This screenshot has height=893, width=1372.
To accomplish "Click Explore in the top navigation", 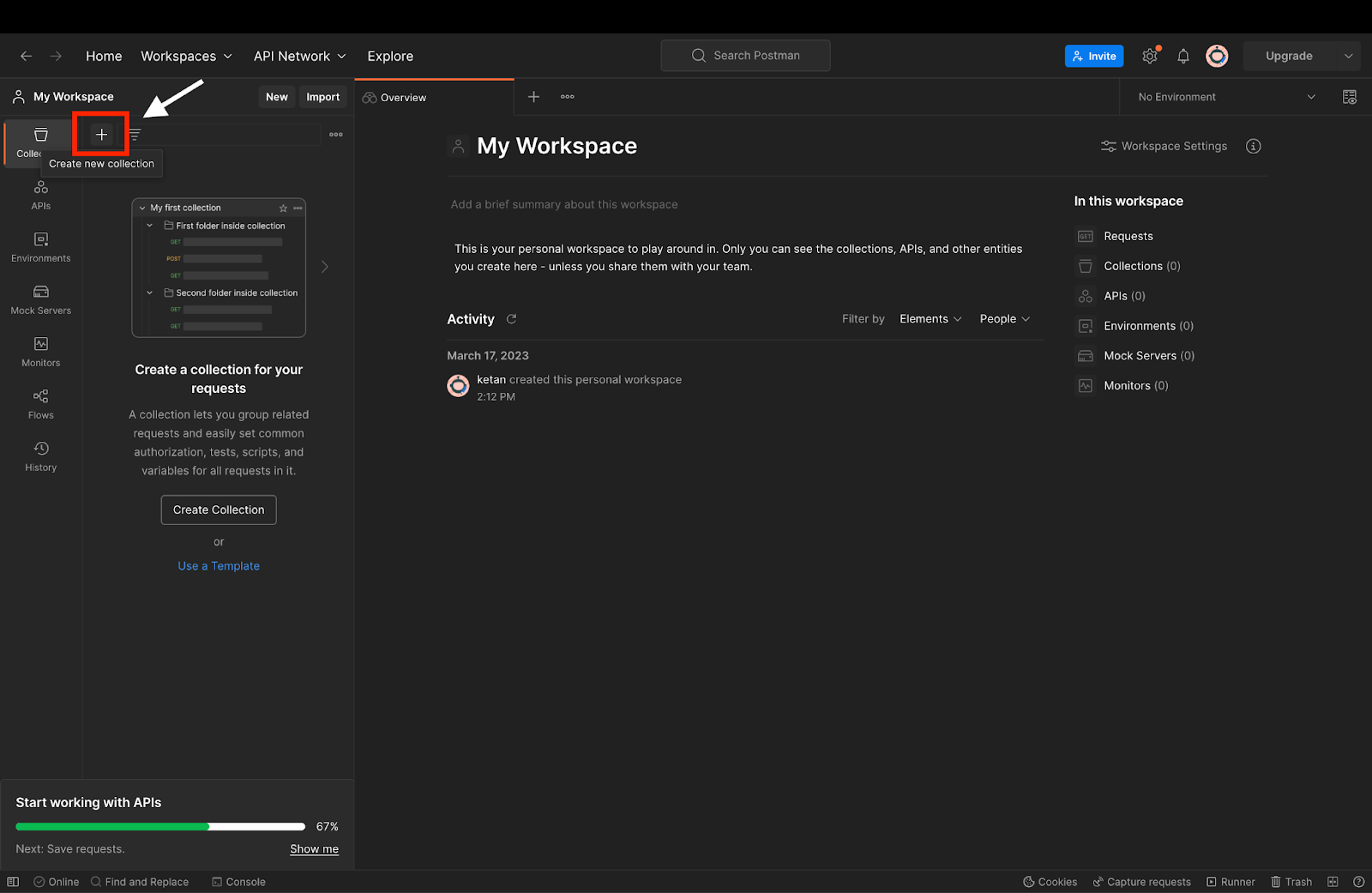I will pos(390,56).
